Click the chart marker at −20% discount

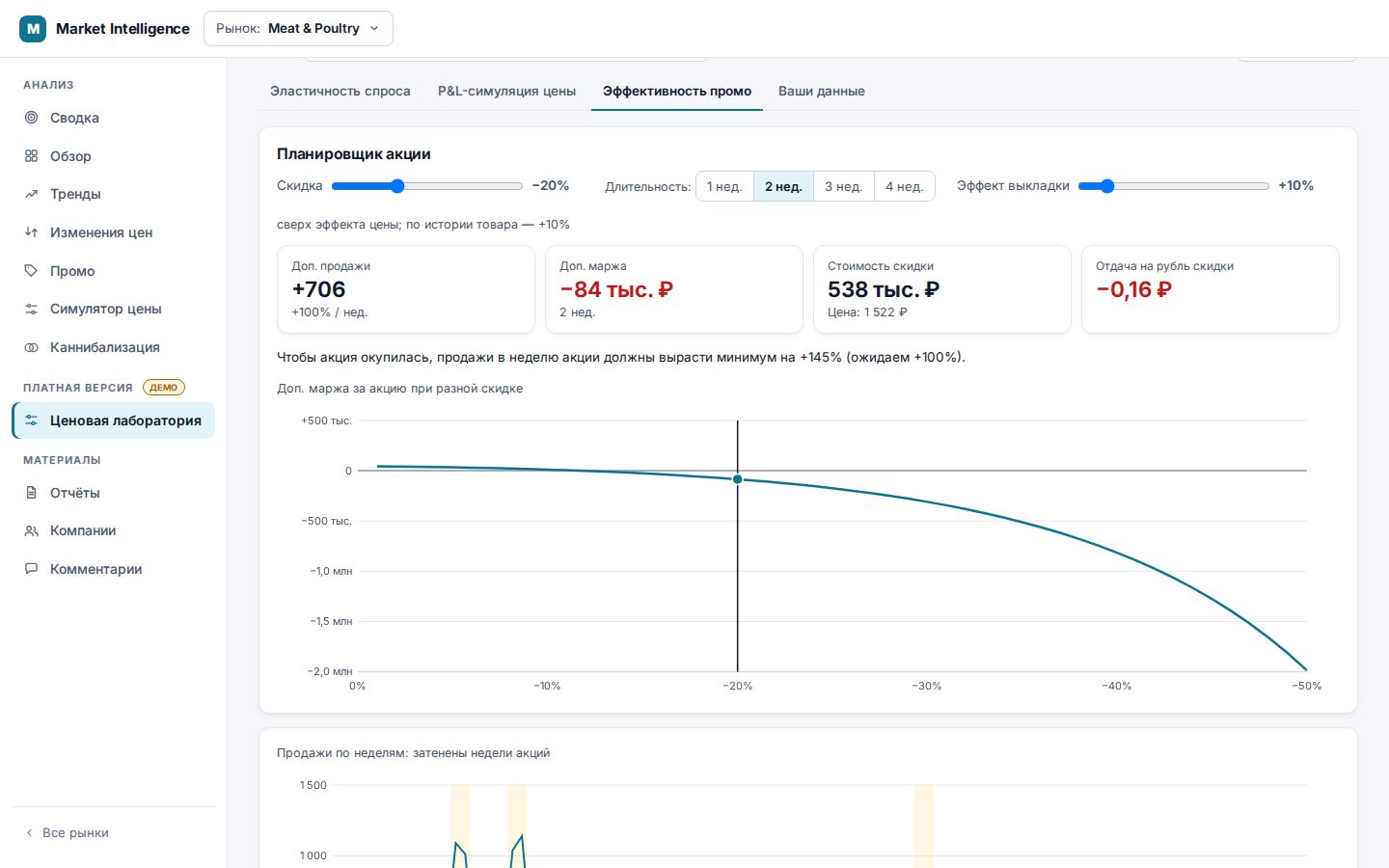click(738, 479)
